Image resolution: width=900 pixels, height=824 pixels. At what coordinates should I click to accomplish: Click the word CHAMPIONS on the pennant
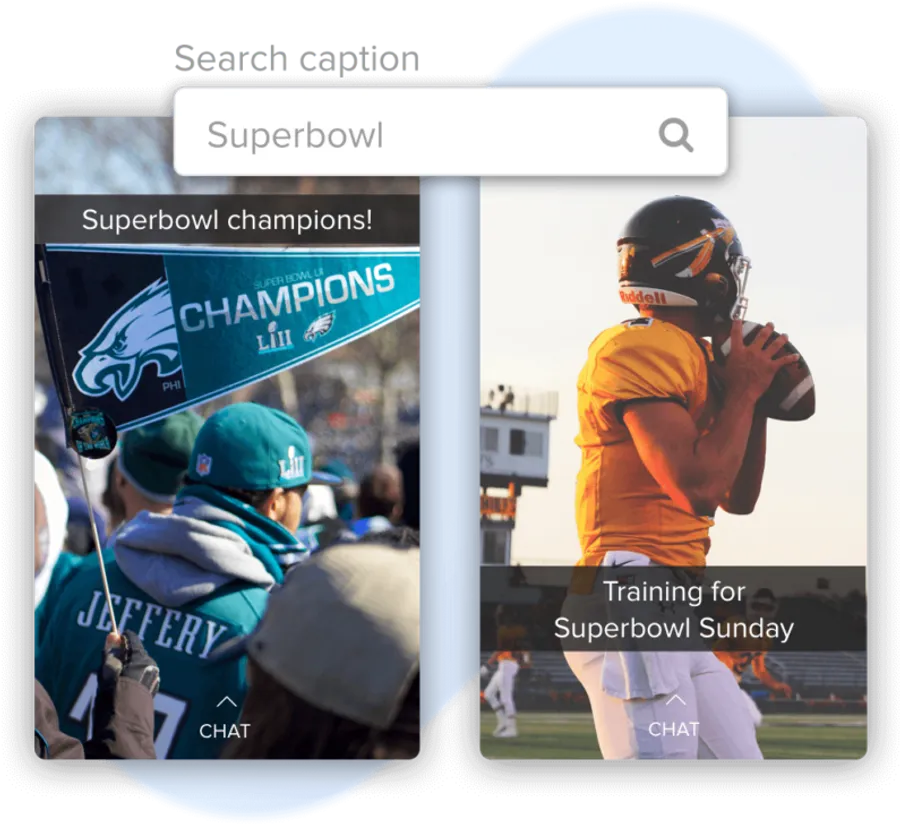coord(286,298)
